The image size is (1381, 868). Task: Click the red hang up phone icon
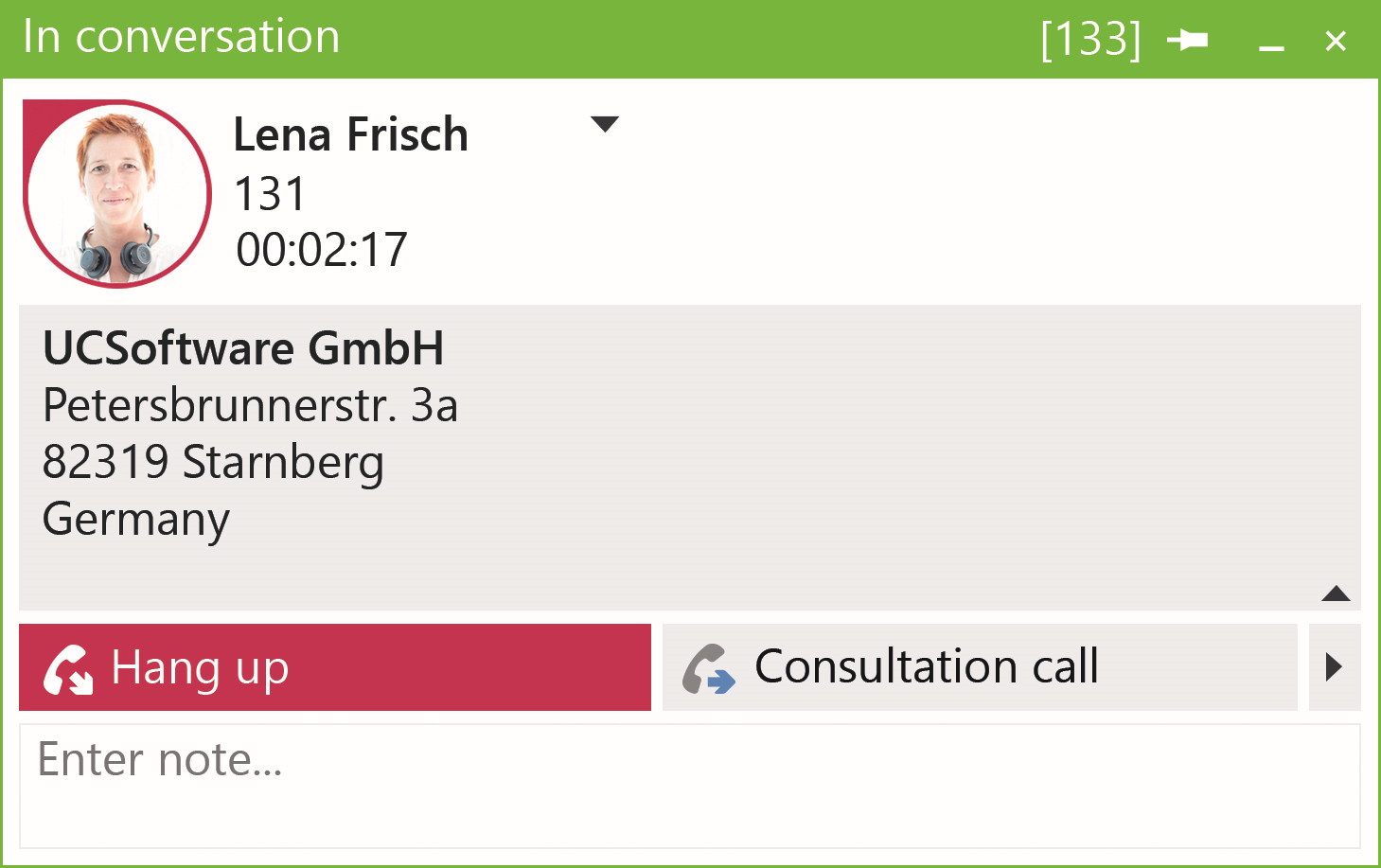tap(68, 668)
